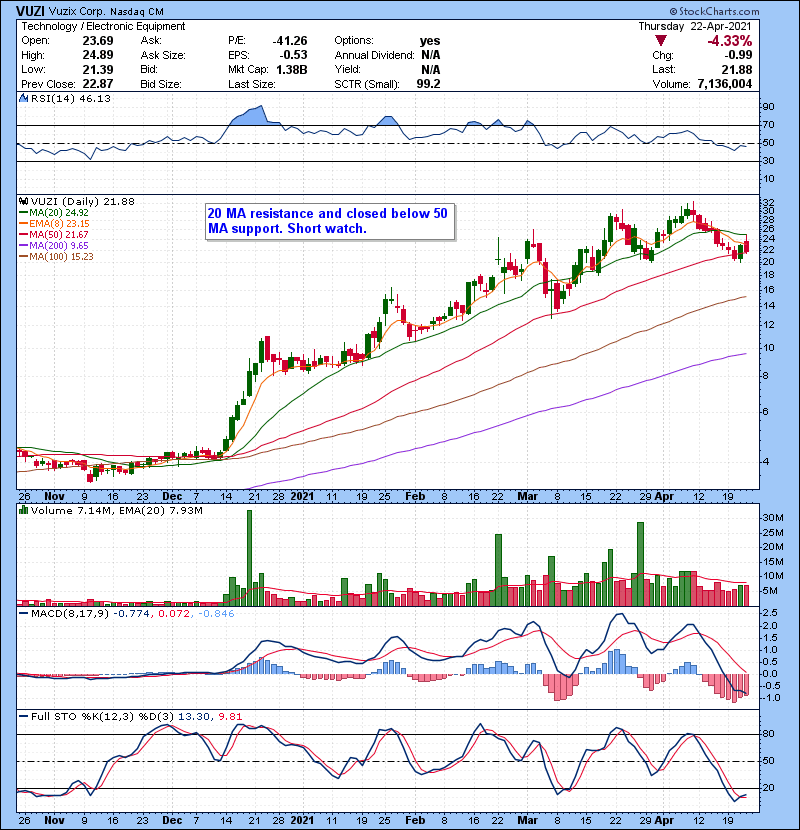Click the EMA(8) 23.15 legend entry
Screen dimensions: 800x830
[56, 224]
